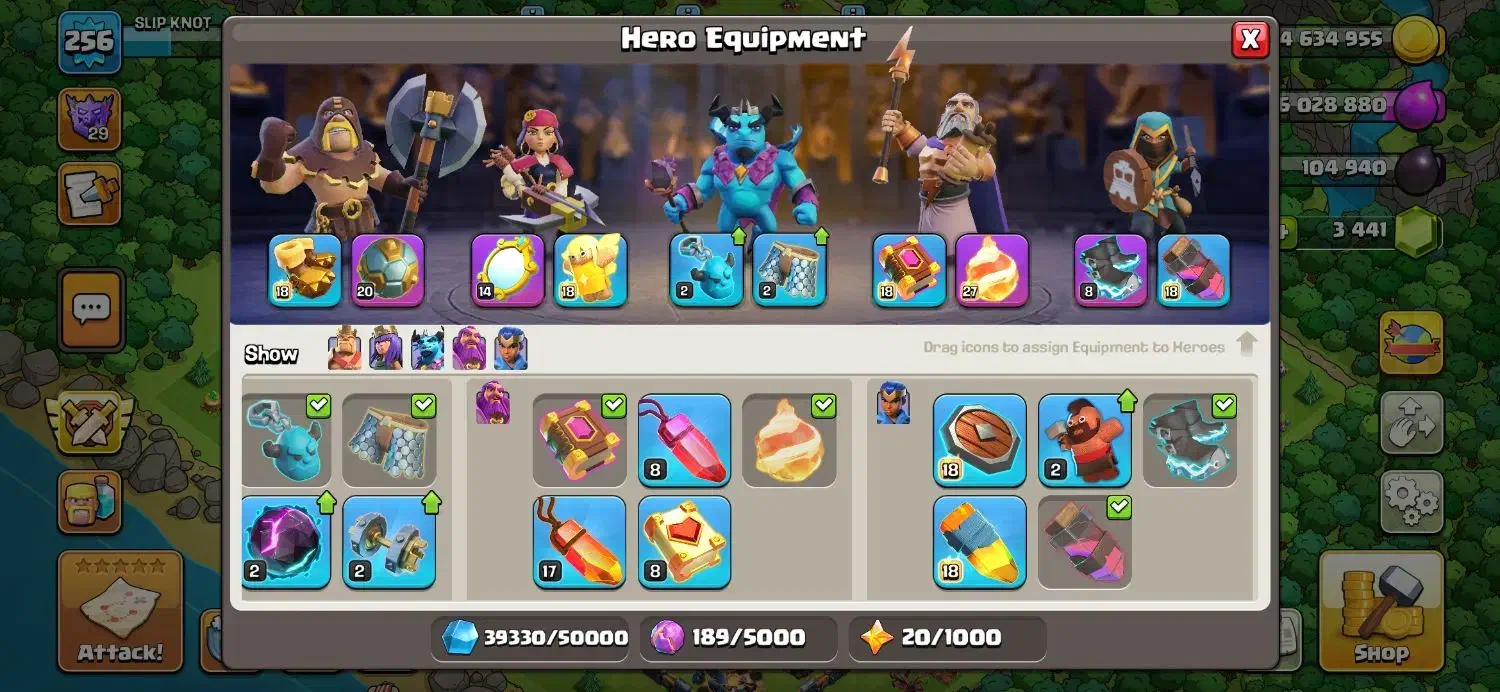Tap the Grand Warden's level 27 fireball
Viewport: 1500px width, 692px height.
click(992, 270)
